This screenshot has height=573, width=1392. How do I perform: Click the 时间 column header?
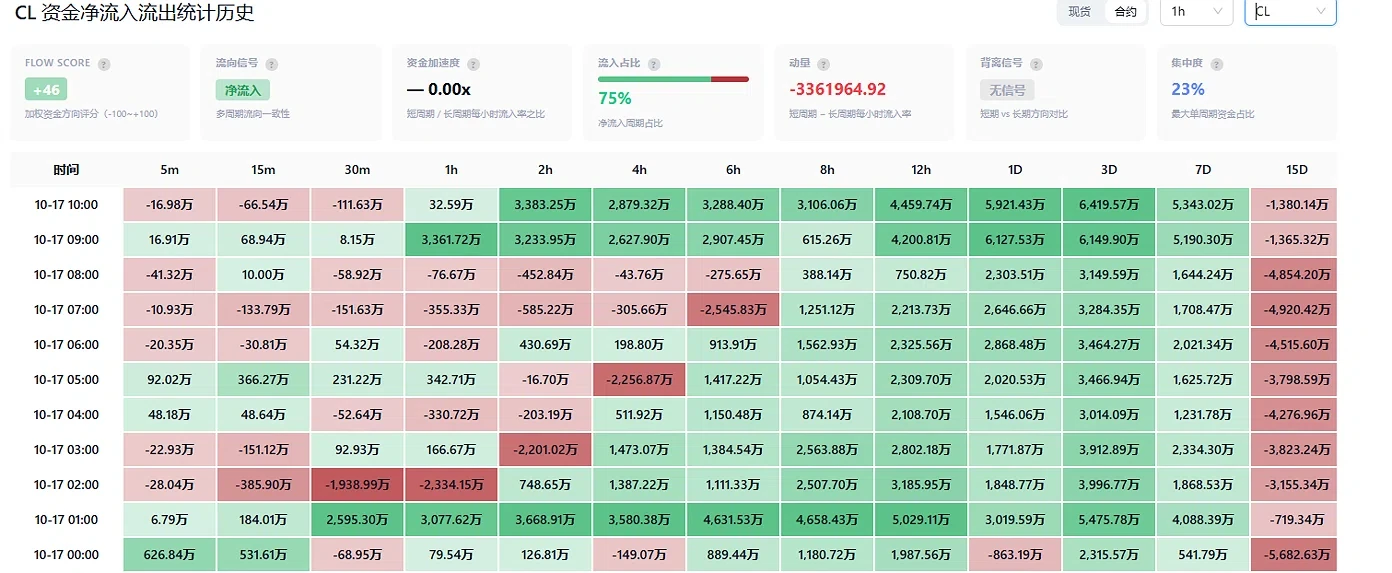click(x=67, y=170)
